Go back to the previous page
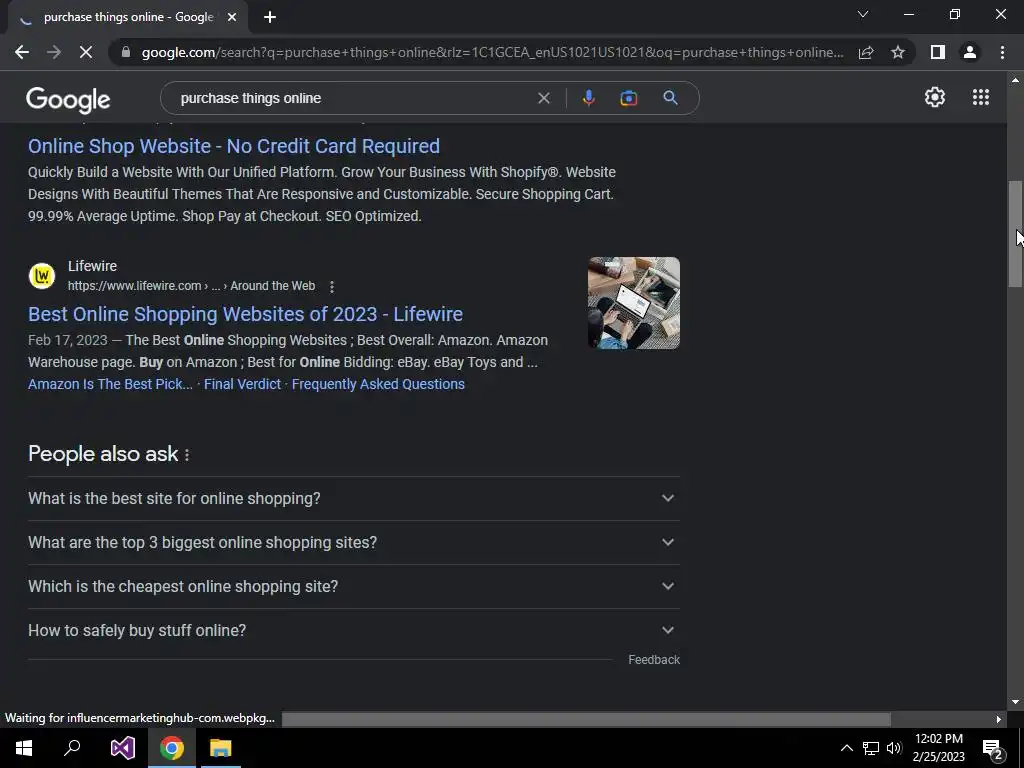The width and height of the screenshot is (1024, 768). (x=22, y=52)
